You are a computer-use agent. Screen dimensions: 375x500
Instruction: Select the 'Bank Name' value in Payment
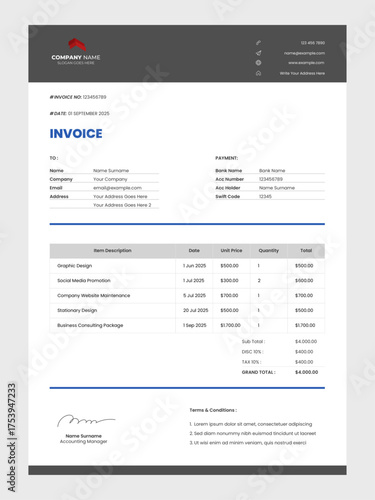272,170
